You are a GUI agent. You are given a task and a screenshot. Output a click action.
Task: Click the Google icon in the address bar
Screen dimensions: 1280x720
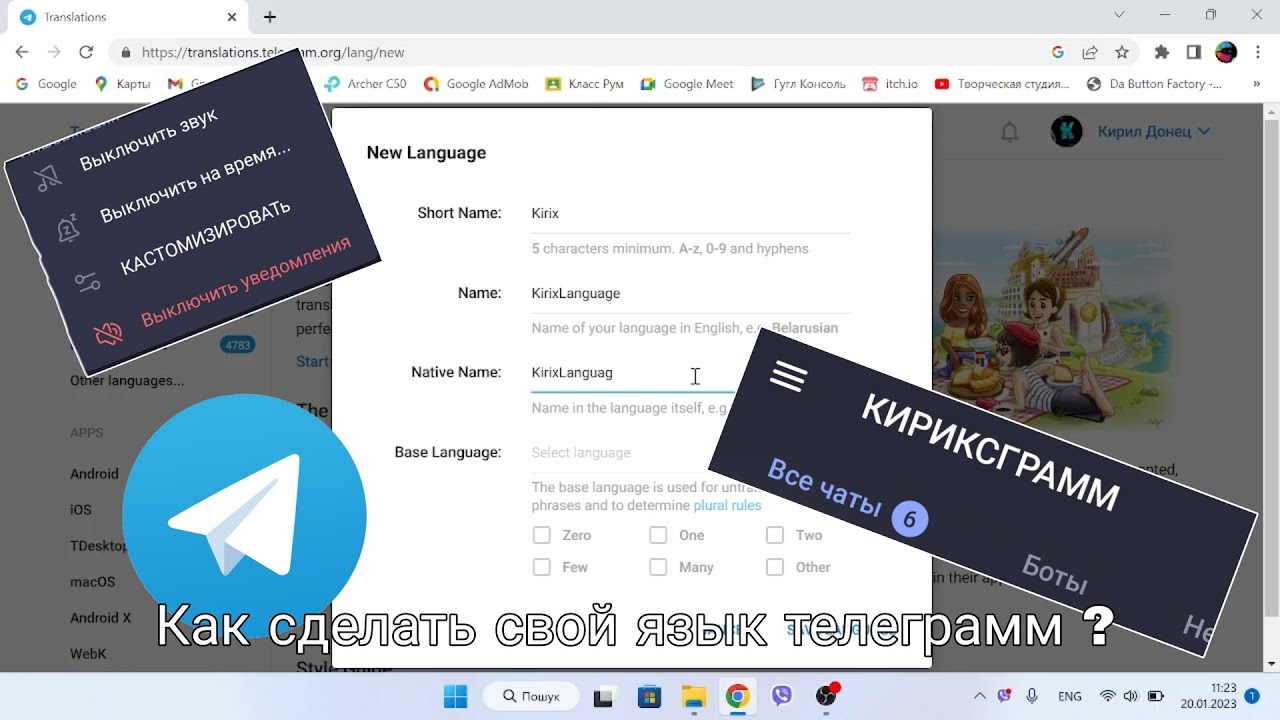point(1058,52)
